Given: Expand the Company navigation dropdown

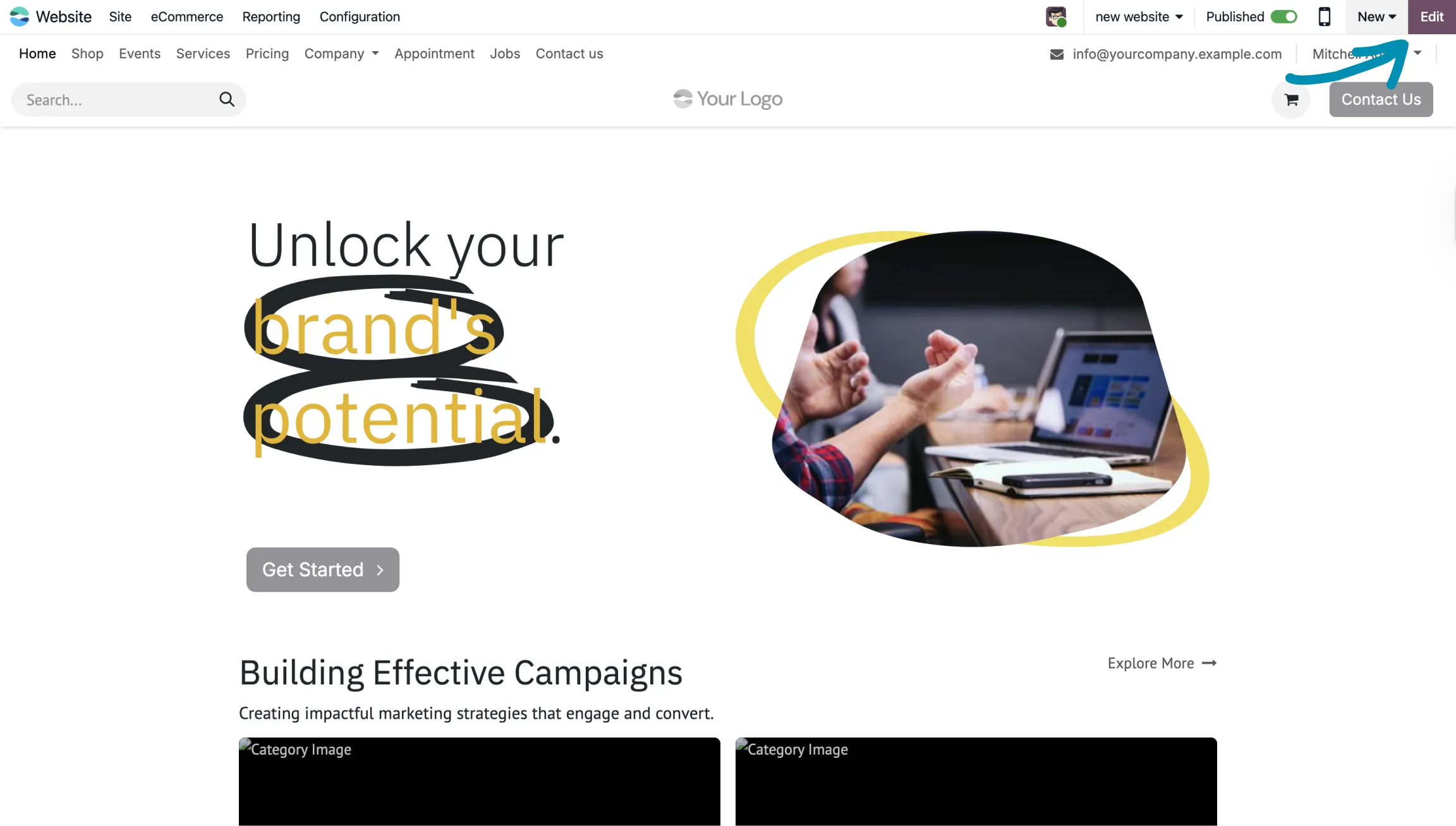Looking at the screenshot, I should pos(341,54).
